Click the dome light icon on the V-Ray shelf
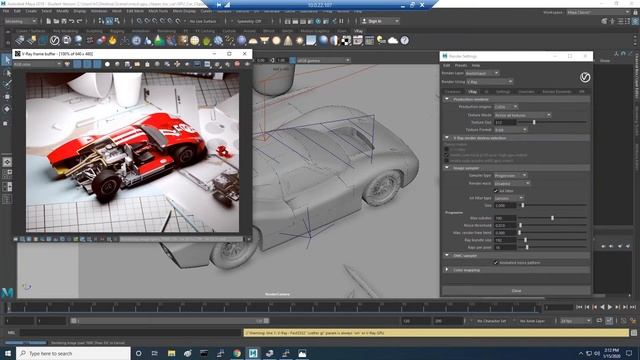Image resolution: width=640 pixels, height=360 pixels. 253,41
